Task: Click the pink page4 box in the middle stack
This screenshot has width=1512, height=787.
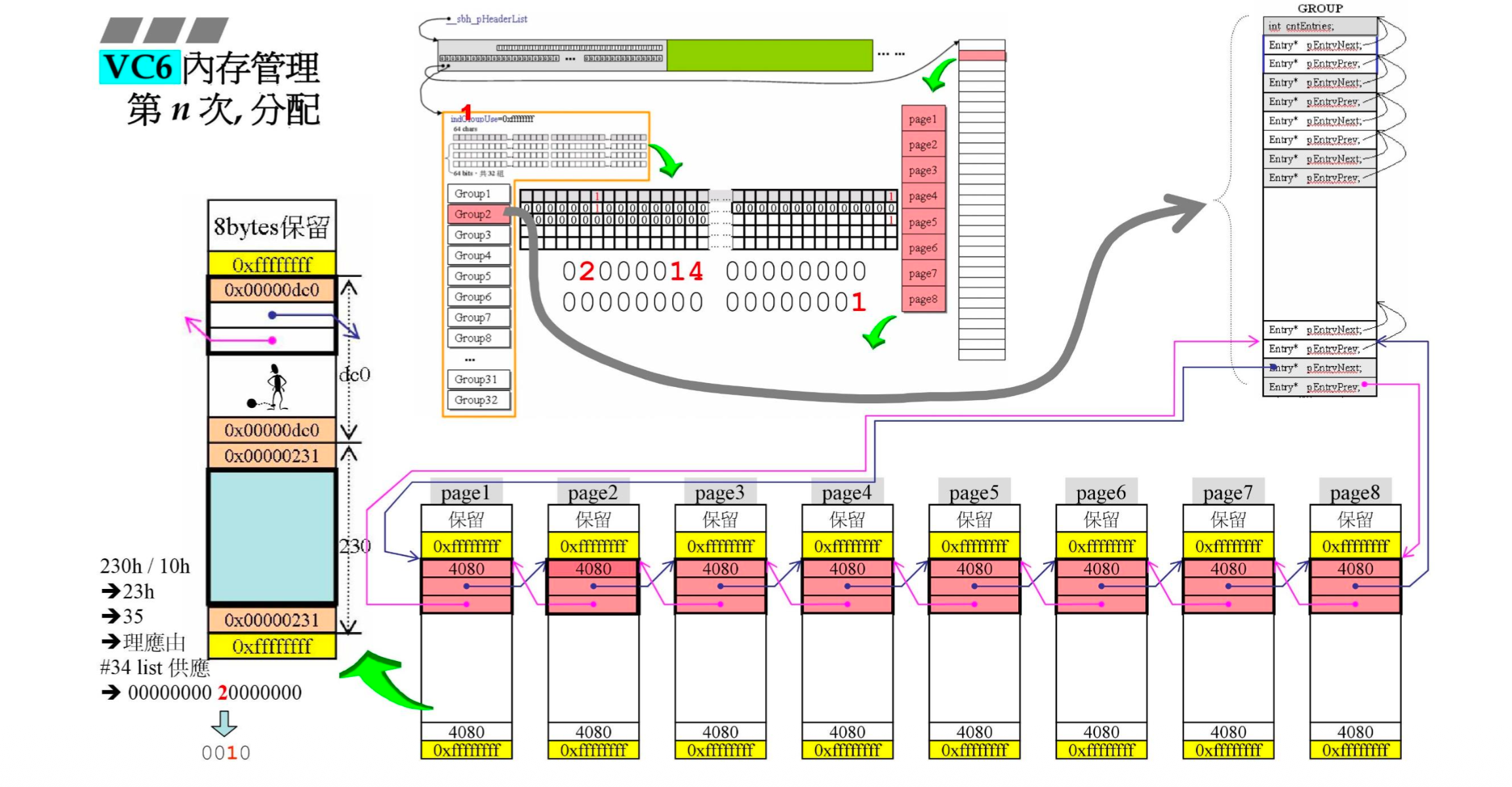Action: click(x=923, y=196)
